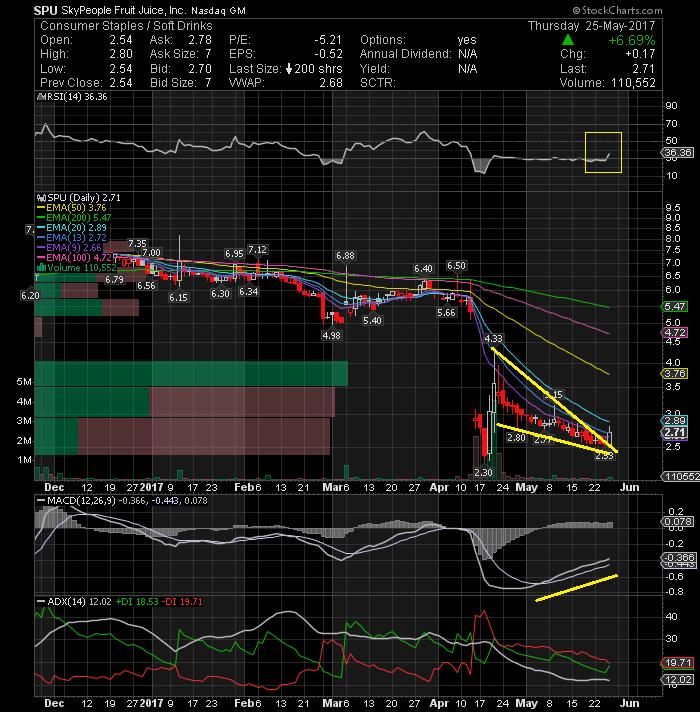700x712 pixels.
Task: Click the green EMA(200) 5.47 legend entry
Action: click(74, 218)
